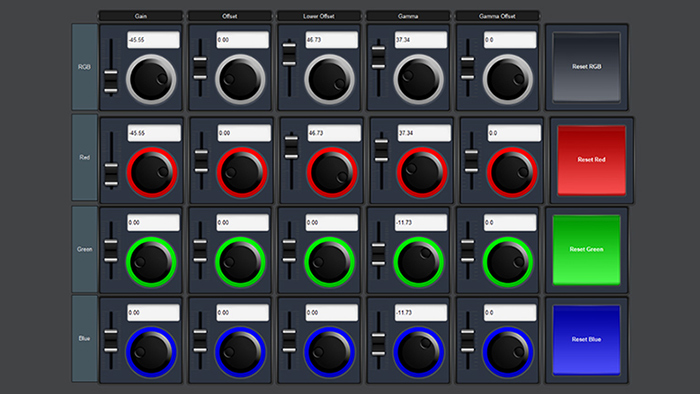Viewport: 700px width, 394px height.
Task: Click the RGB Lower Offset field 46.73
Action: (332, 40)
